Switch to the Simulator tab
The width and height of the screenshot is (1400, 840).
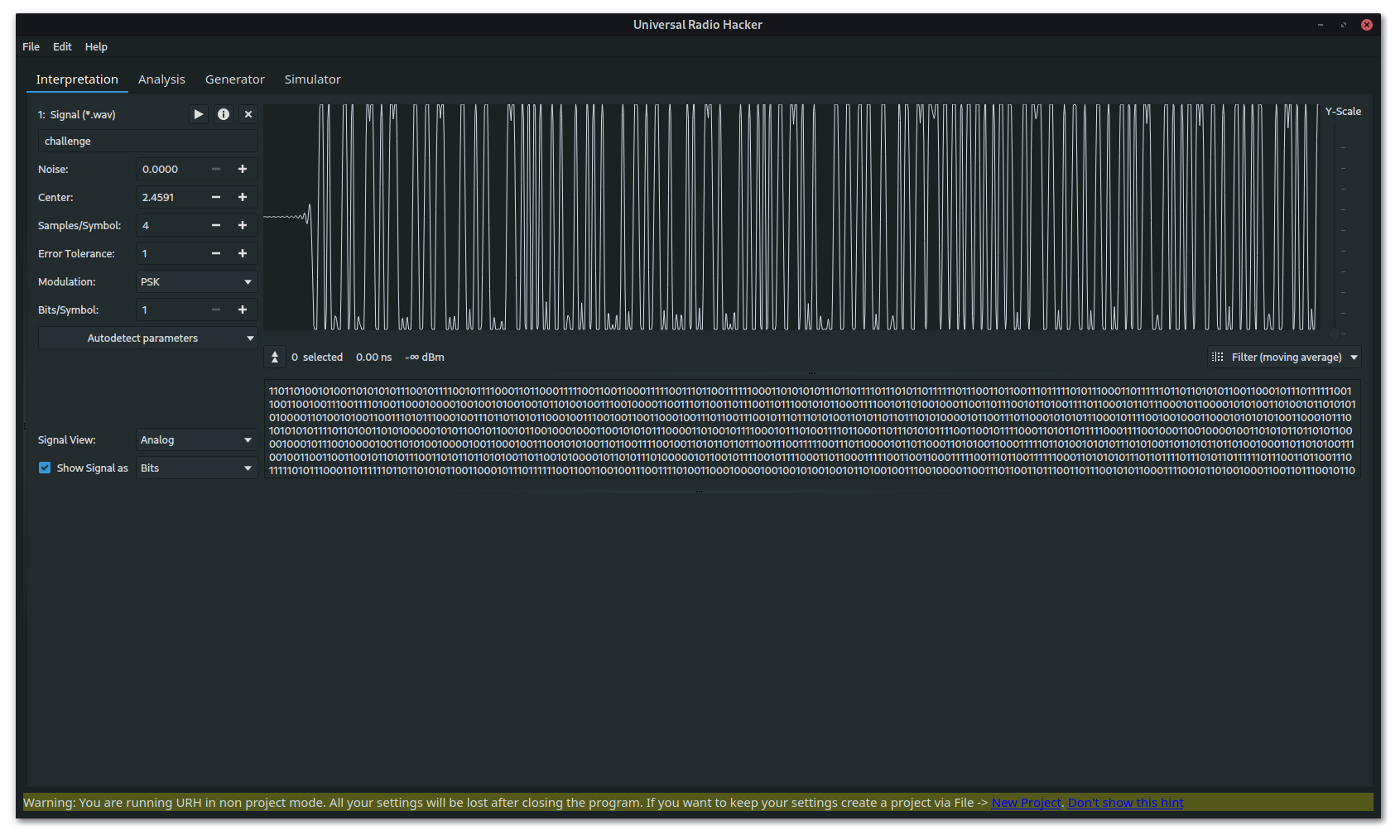pyautogui.click(x=312, y=79)
